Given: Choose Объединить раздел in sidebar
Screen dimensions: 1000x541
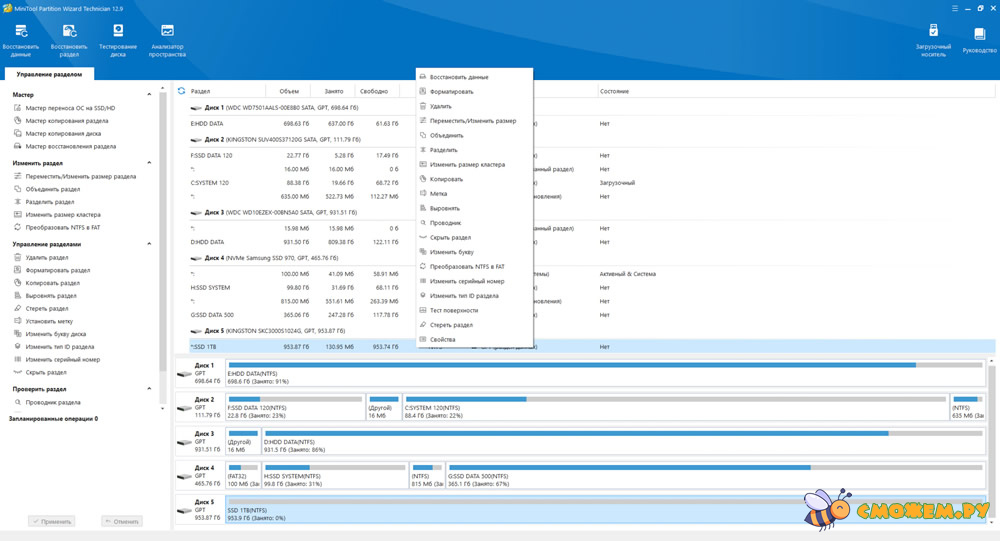Looking at the screenshot, I should coord(52,189).
